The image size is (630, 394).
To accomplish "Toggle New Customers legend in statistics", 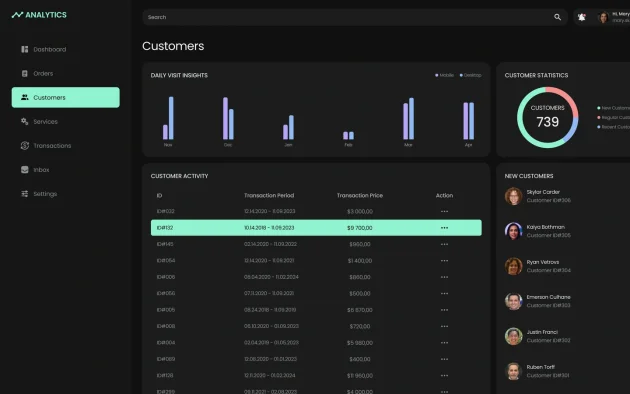I will coord(614,108).
